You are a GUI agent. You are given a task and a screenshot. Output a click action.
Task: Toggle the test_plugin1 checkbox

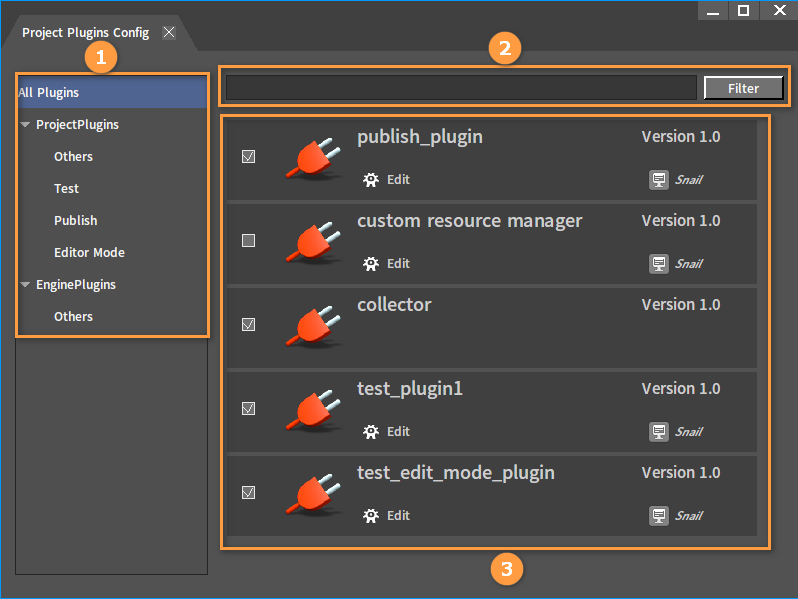(x=248, y=409)
